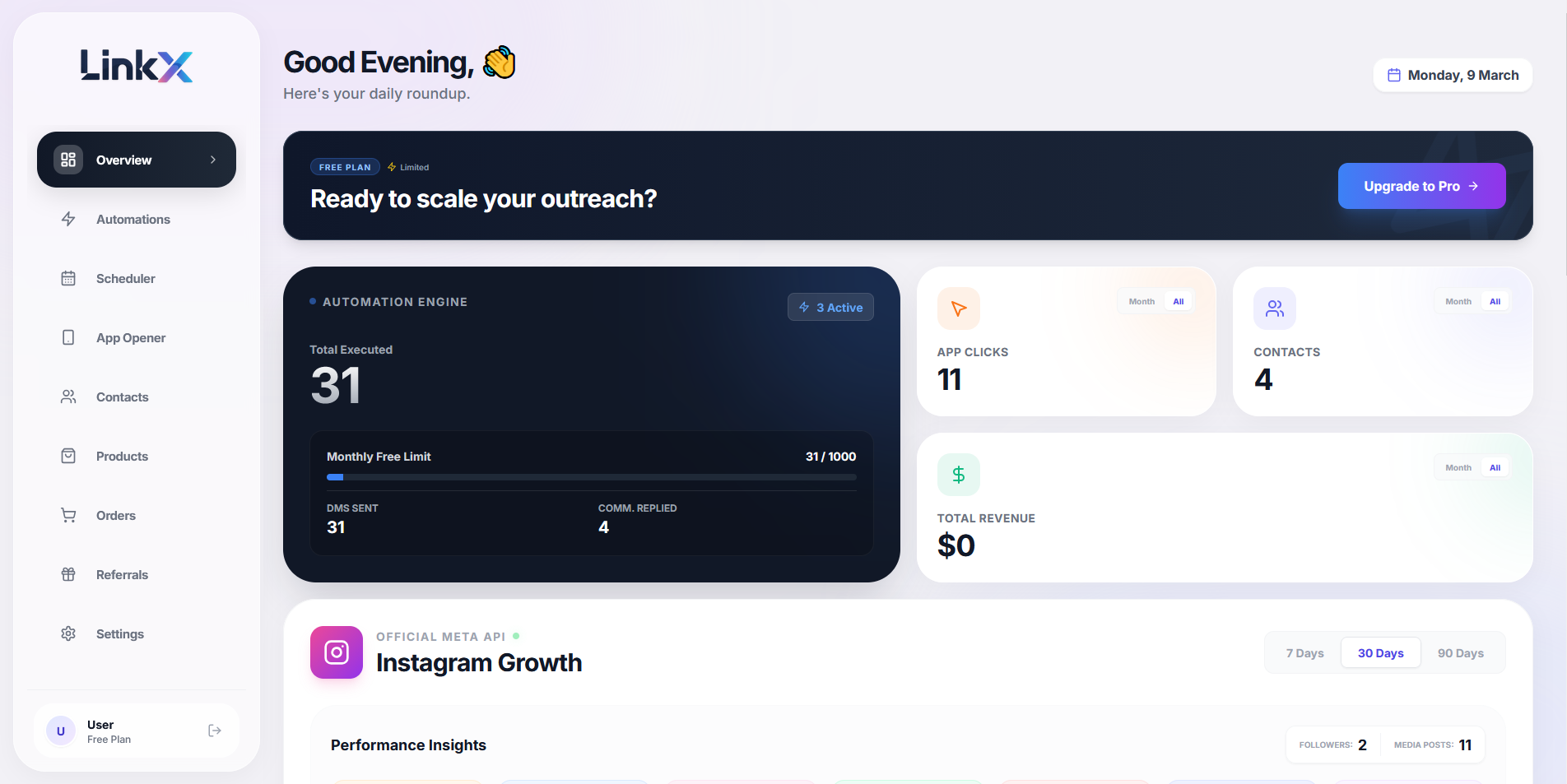
Task: Click the logout icon next to User Free Plan
Action: pyautogui.click(x=214, y=731)
